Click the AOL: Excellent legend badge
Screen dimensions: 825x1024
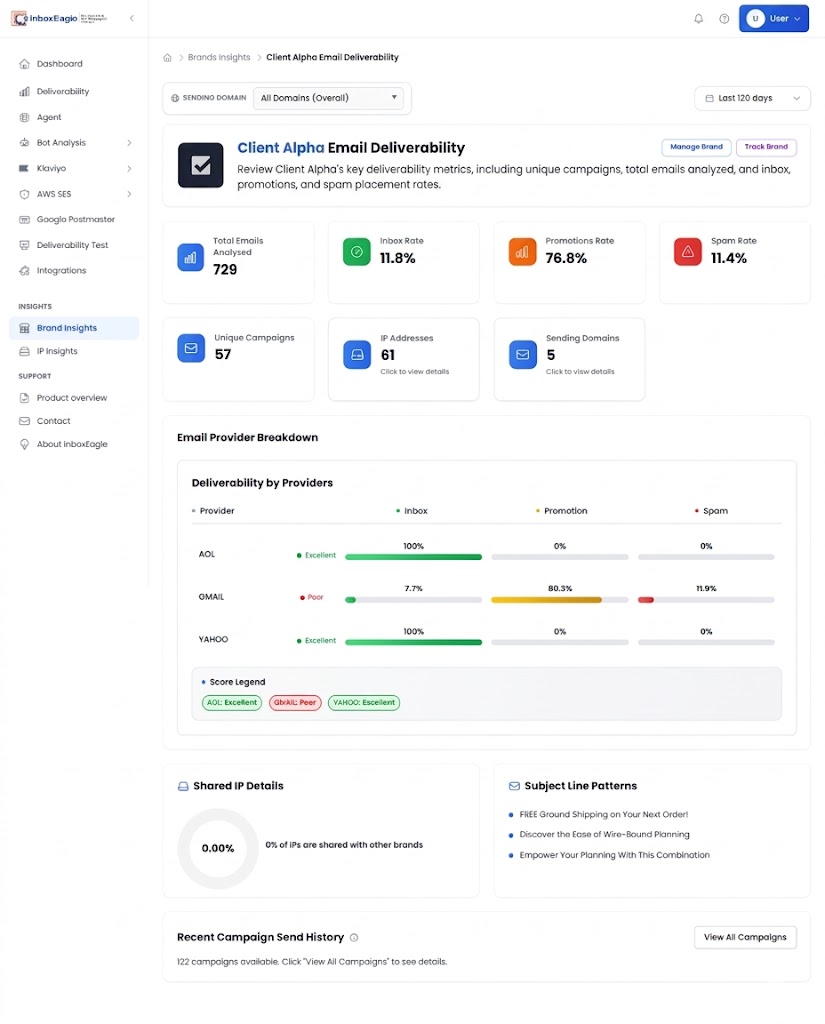[x=232, y=703]
